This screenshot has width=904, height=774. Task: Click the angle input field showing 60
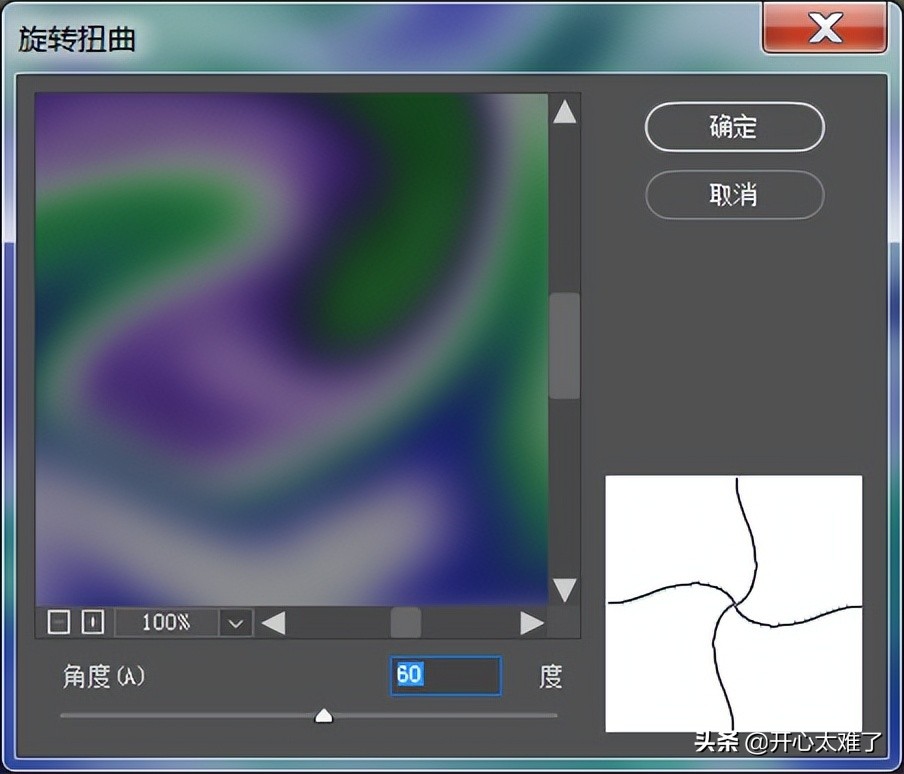pyautogui.click(x=446, y=675)
